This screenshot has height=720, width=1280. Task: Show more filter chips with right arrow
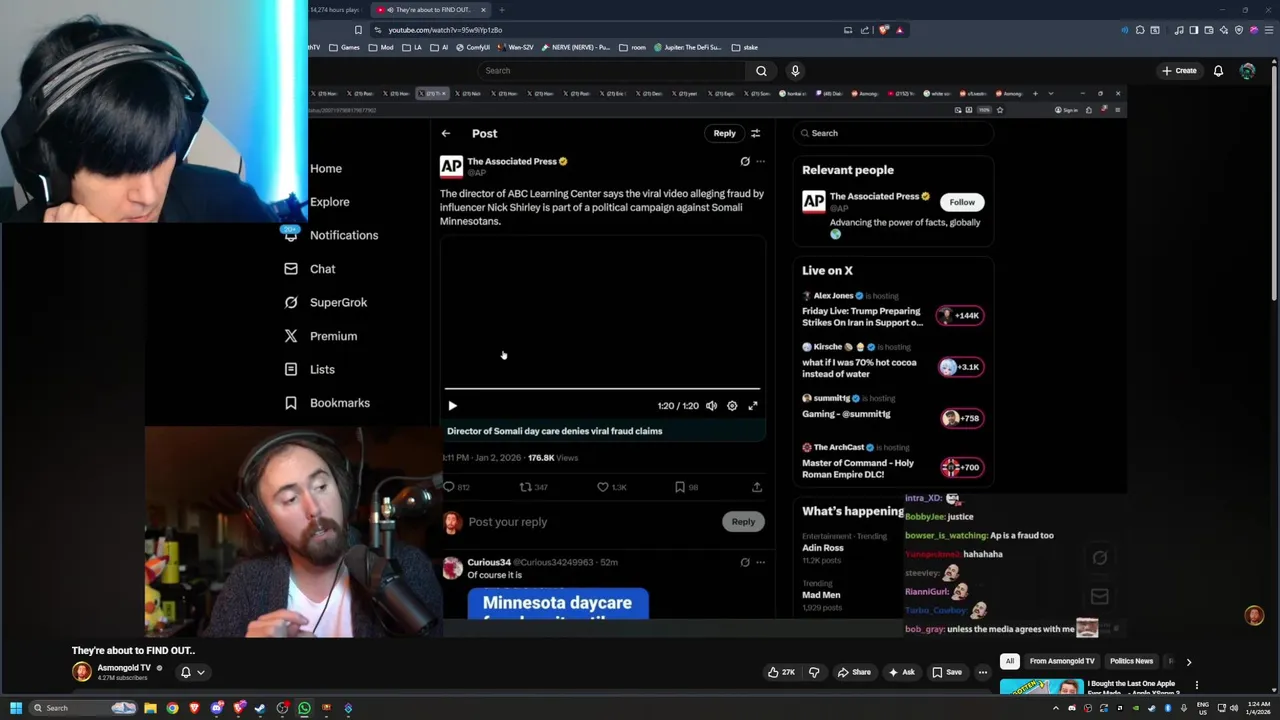(x=1189, y=662)
